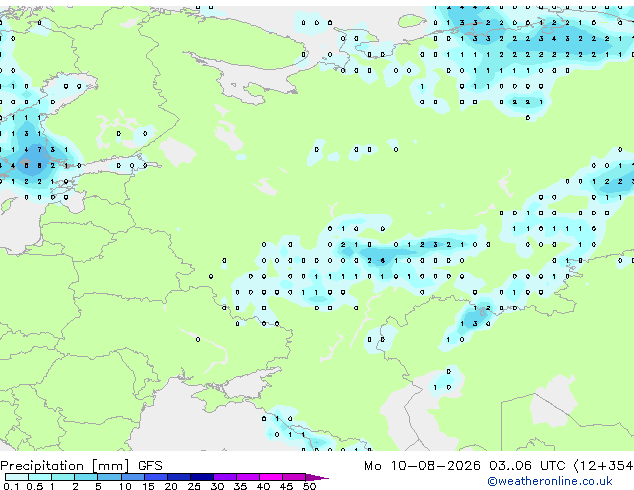The width and height of the screenshot is (634, 490).
Task: Click the '30' legend scale label
Action: point(217,486)
